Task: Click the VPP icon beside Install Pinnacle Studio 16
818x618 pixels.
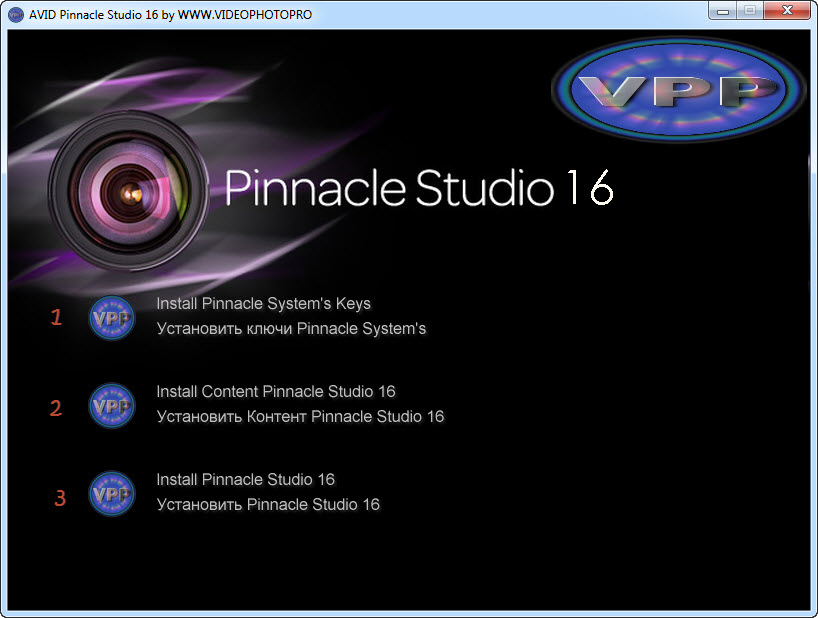Action: (112, 494)
